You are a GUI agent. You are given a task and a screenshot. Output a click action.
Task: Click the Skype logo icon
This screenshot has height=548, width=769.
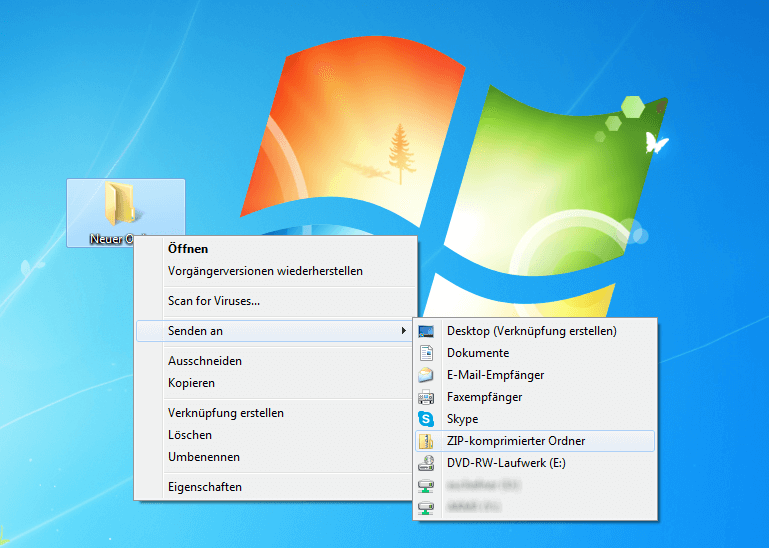(426, 419)
